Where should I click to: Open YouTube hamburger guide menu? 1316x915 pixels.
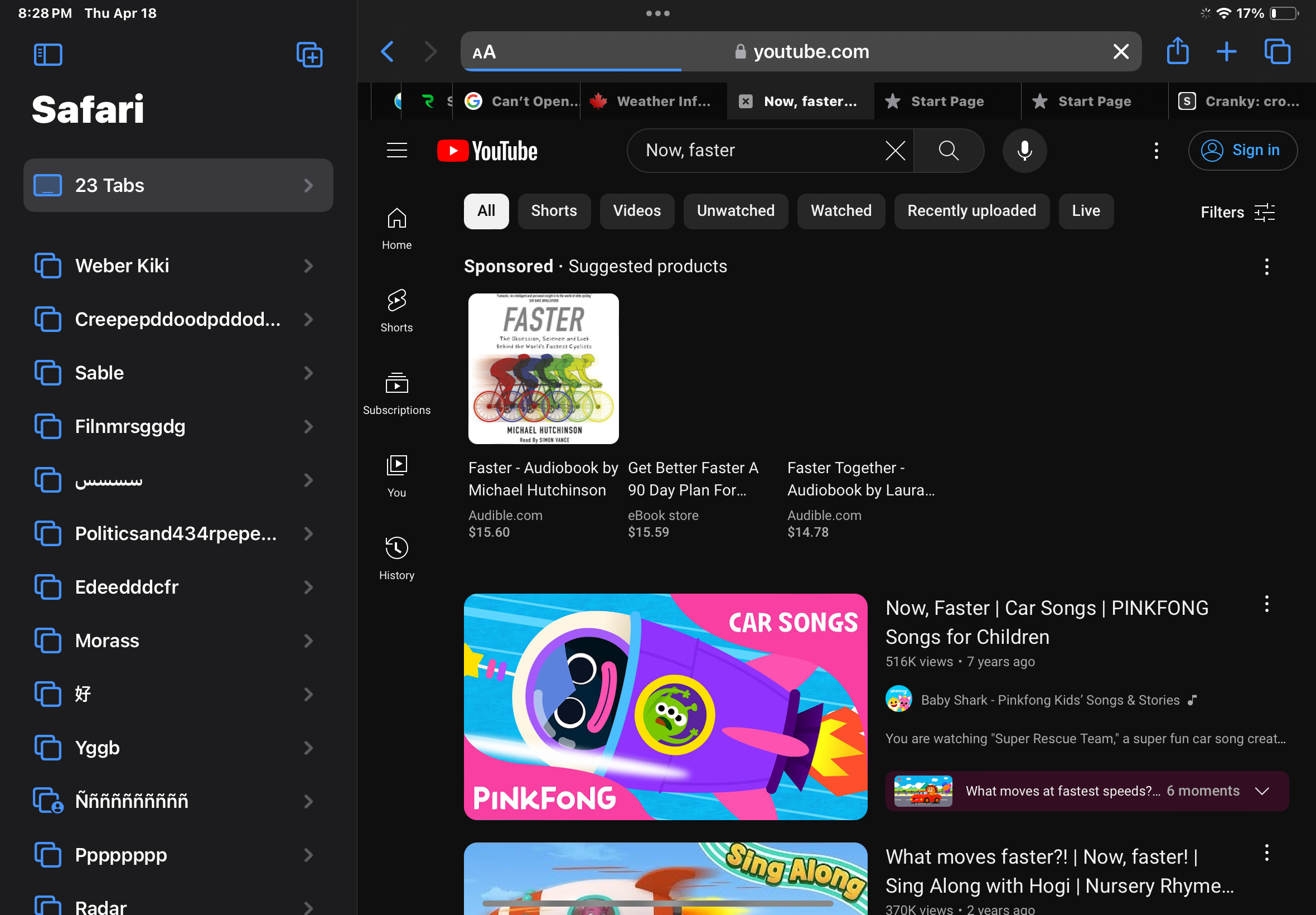[396, 150]
